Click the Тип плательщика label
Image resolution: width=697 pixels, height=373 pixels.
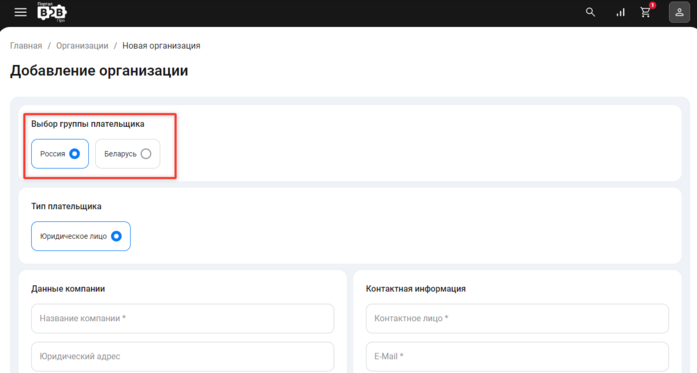pos(66,206)
